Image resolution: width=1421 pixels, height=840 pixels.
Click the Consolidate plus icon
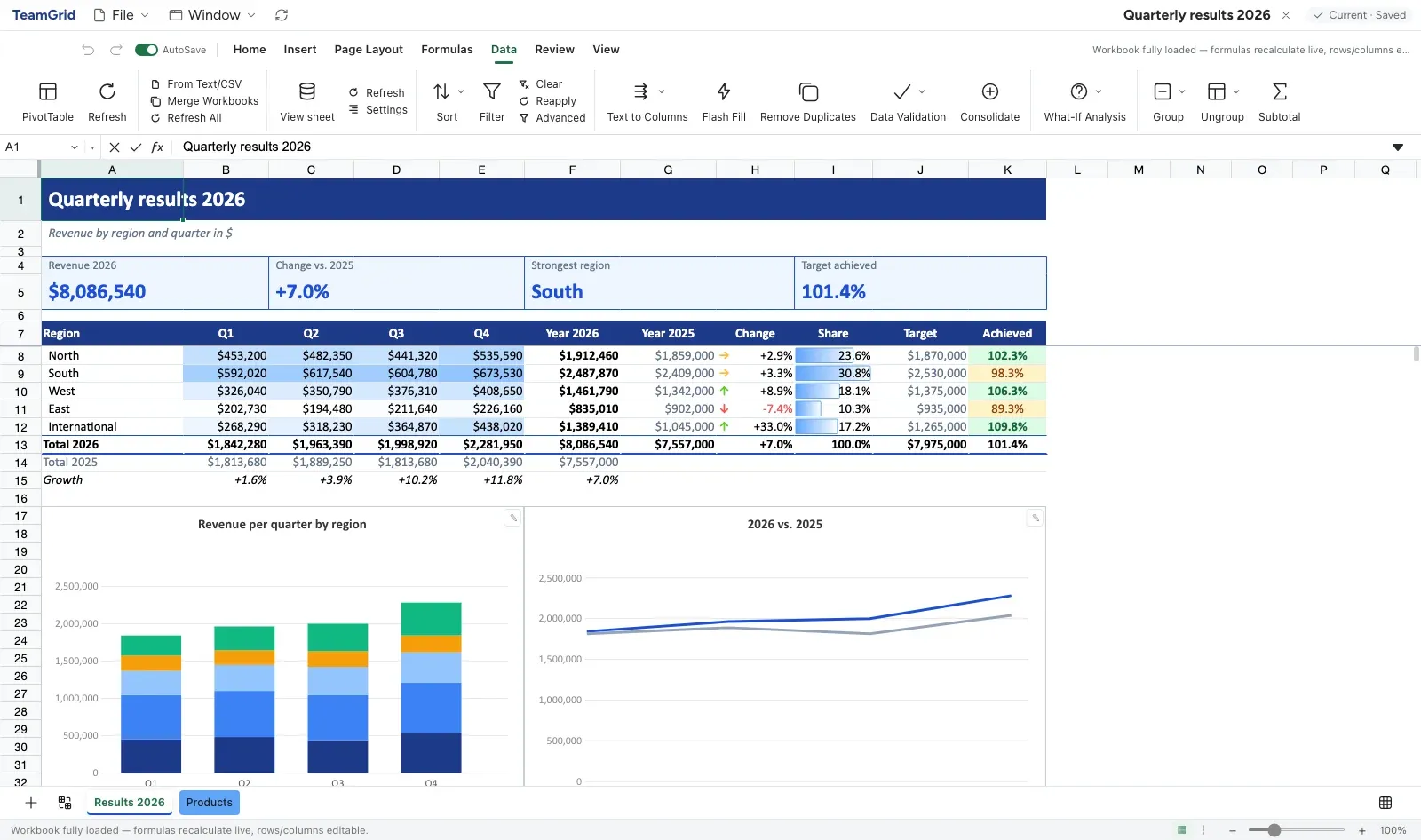(990, 91)
